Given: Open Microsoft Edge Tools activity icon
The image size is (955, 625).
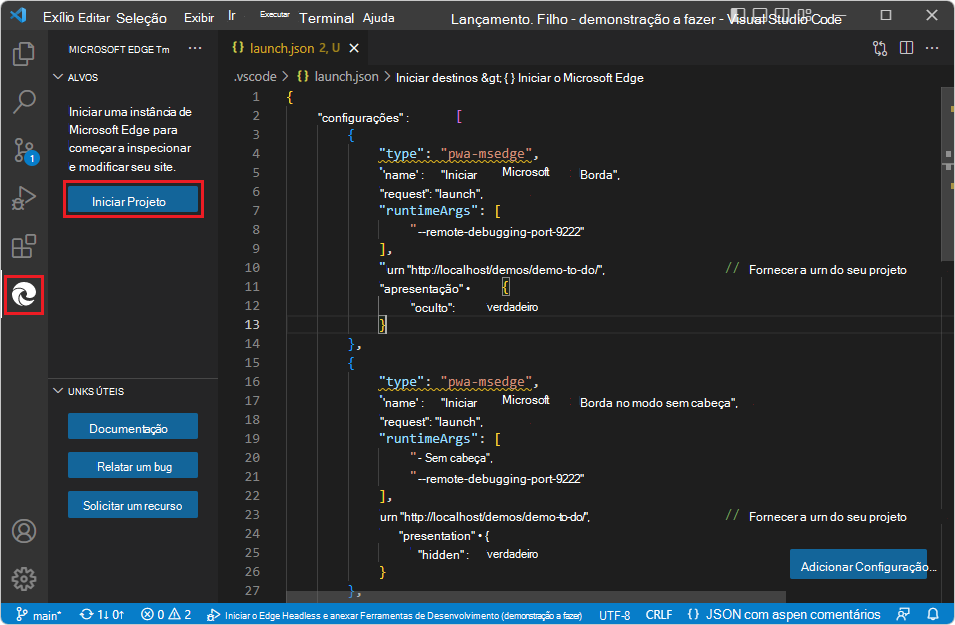Looking at the screenshot, I should pyautogui.click(x=24, y=295).
